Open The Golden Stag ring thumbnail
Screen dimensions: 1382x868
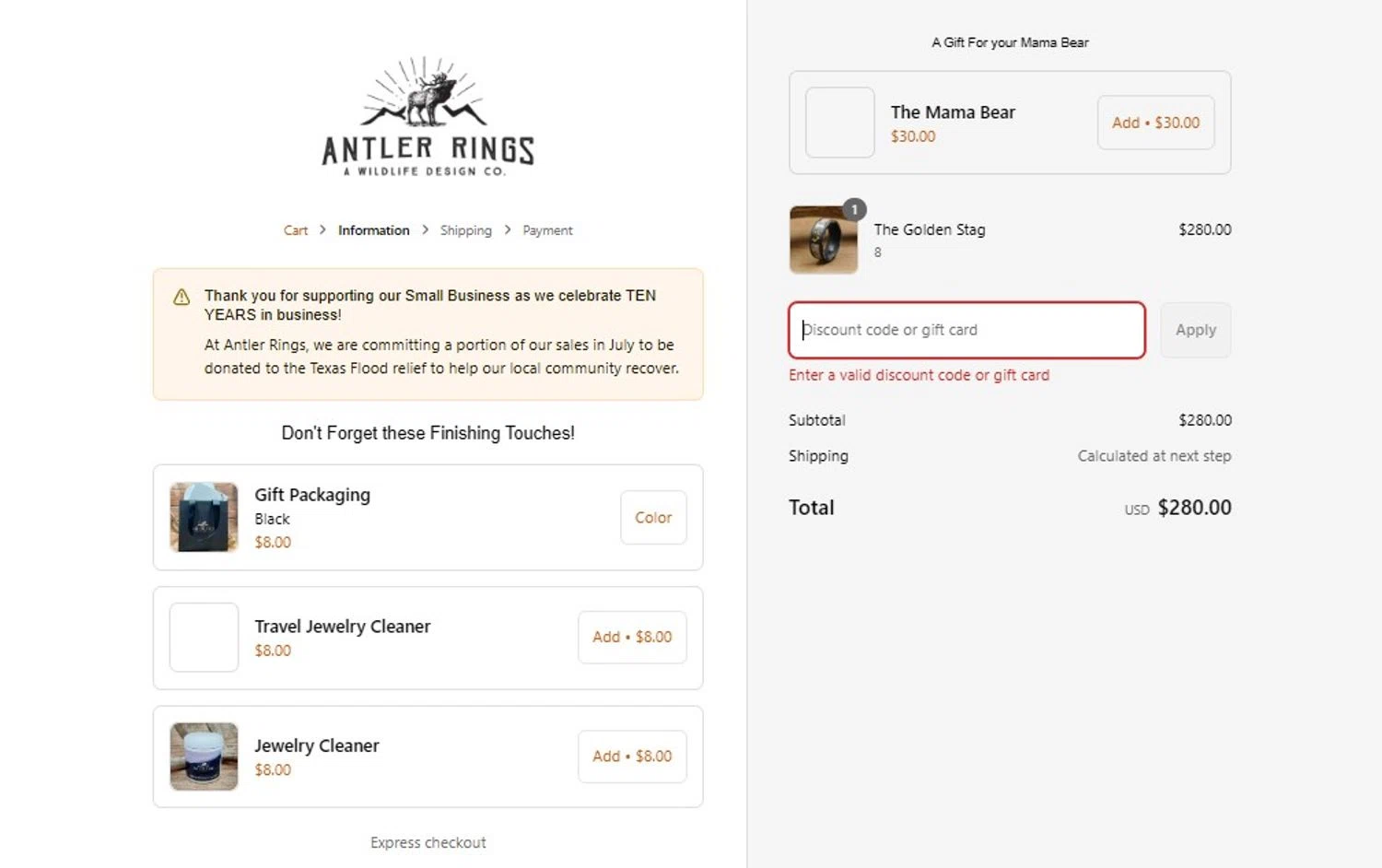[824, 240]
